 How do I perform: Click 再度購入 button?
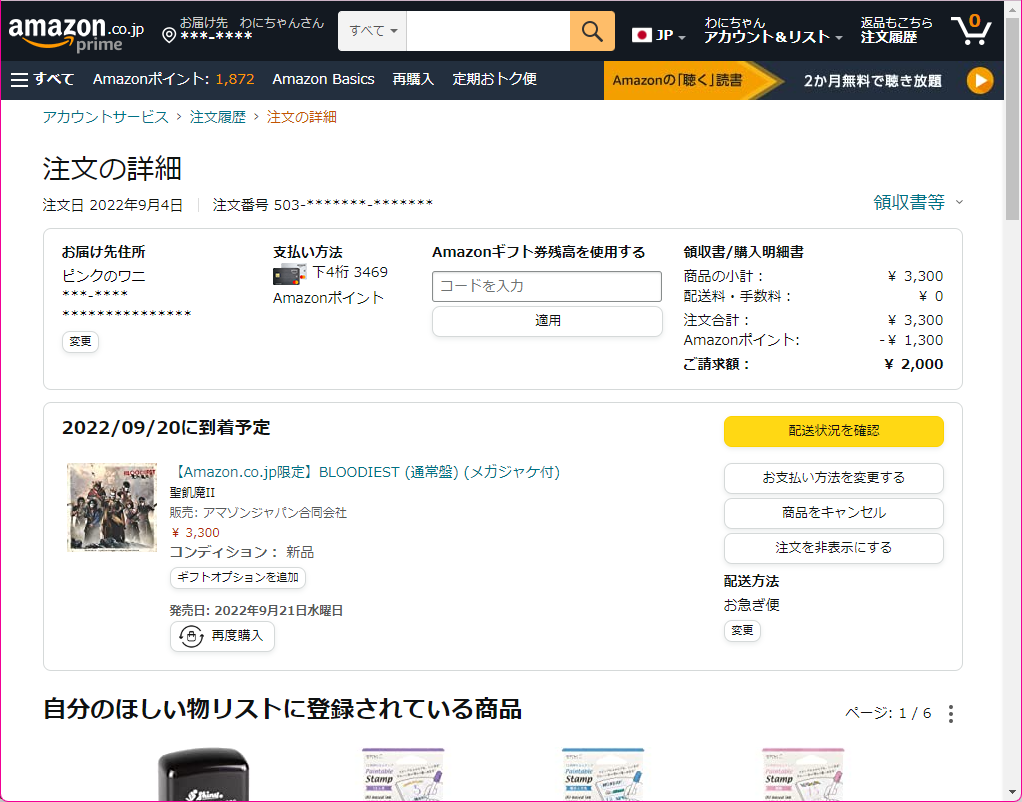(222, 636)
